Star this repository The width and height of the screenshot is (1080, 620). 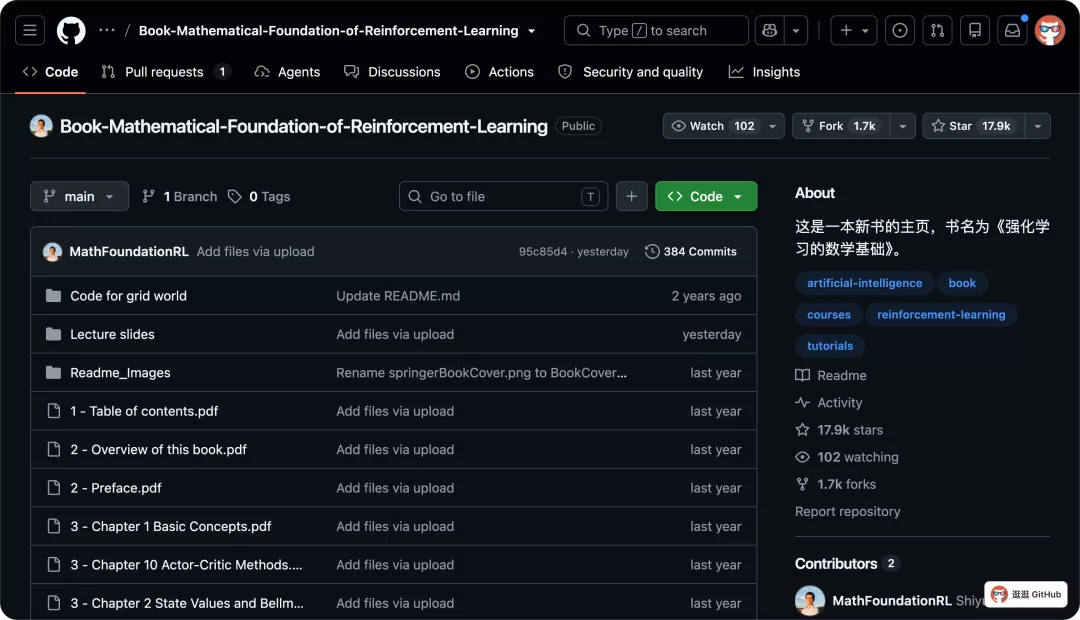tap(973, 126)
